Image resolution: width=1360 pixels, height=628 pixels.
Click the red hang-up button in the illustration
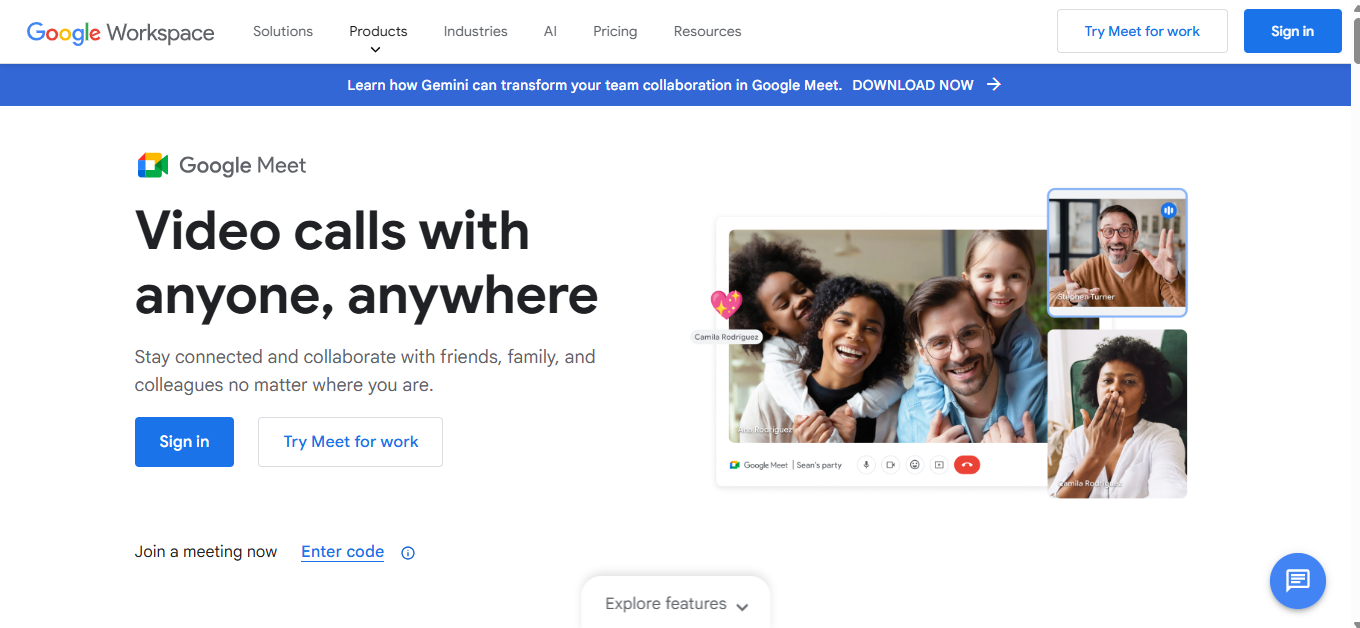967,465
